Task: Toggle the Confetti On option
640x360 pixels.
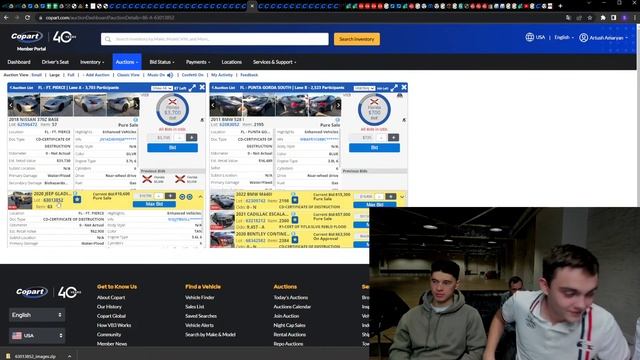Action: click(192, 75)
